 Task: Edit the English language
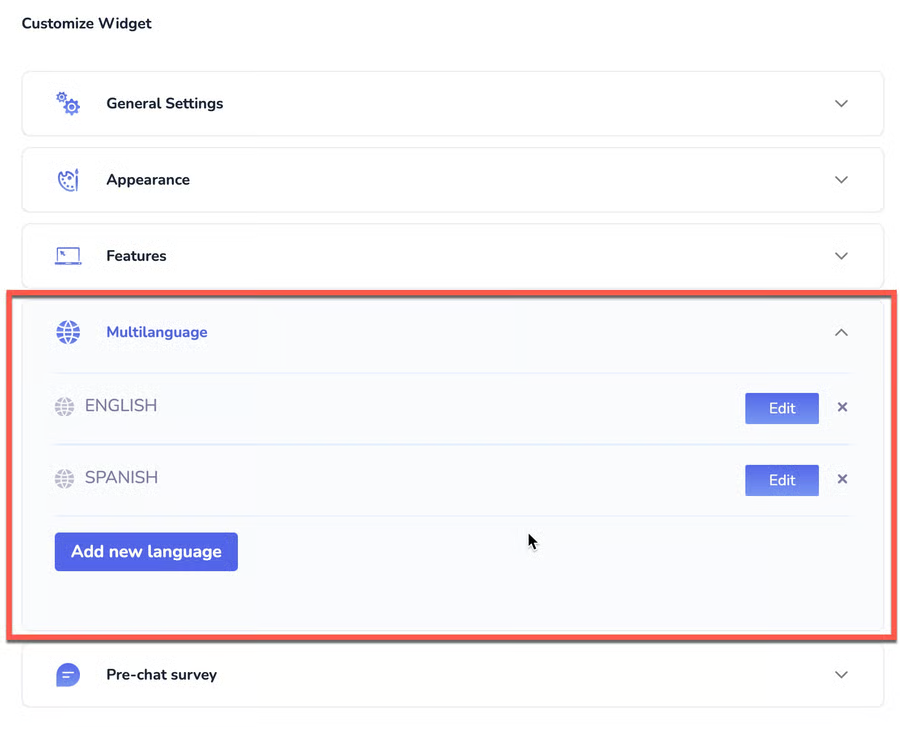[781, 408]
